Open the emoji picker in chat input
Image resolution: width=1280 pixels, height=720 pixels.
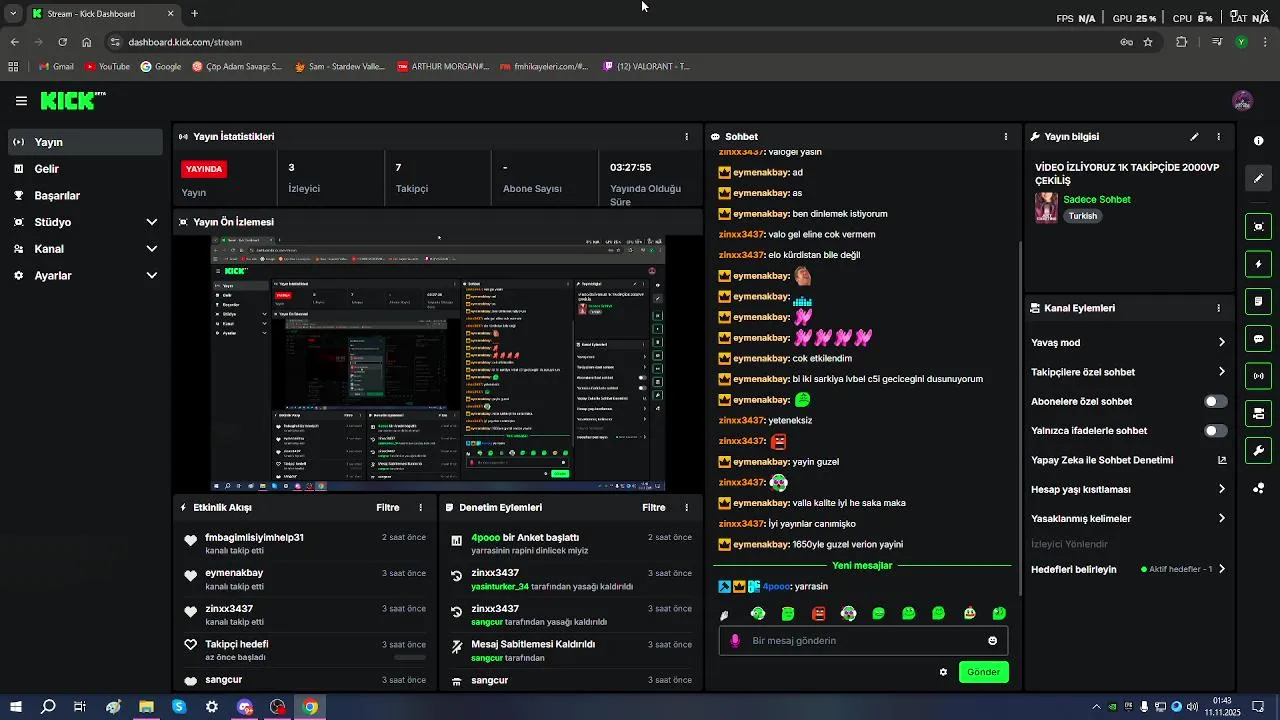point(992,641)
